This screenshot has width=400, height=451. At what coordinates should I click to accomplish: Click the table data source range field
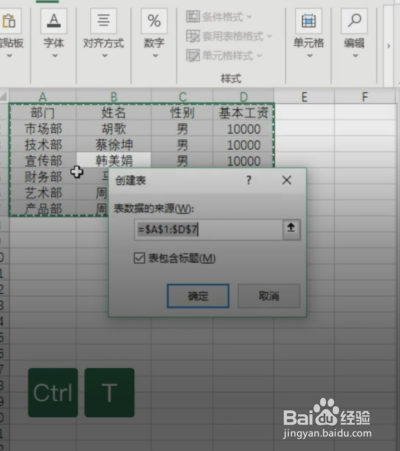209,229
